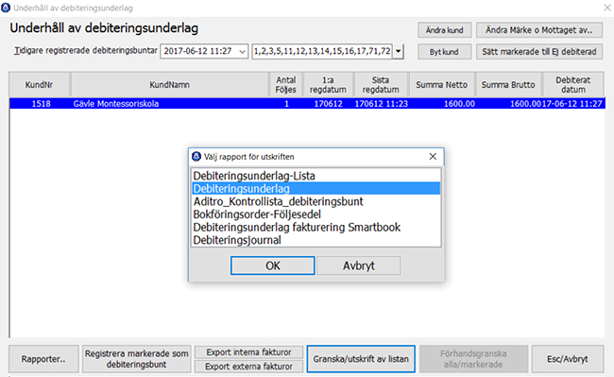614x377 pixels.
Task: Click Granska/utskrift av listan button
Action: [361, 359]
